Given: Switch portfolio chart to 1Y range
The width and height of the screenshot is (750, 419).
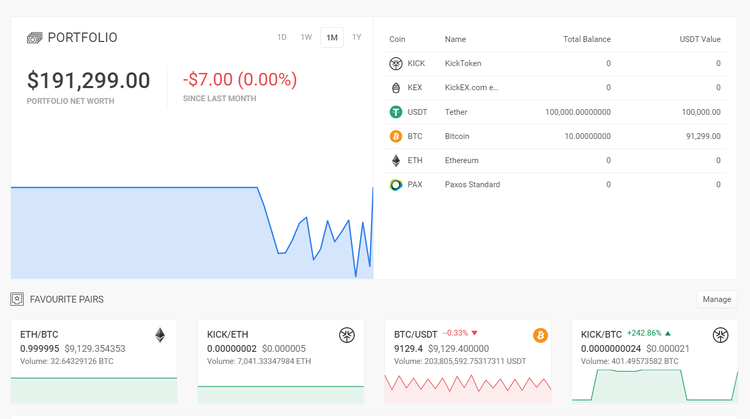Looking at the screenshot, I should [357, 37].
